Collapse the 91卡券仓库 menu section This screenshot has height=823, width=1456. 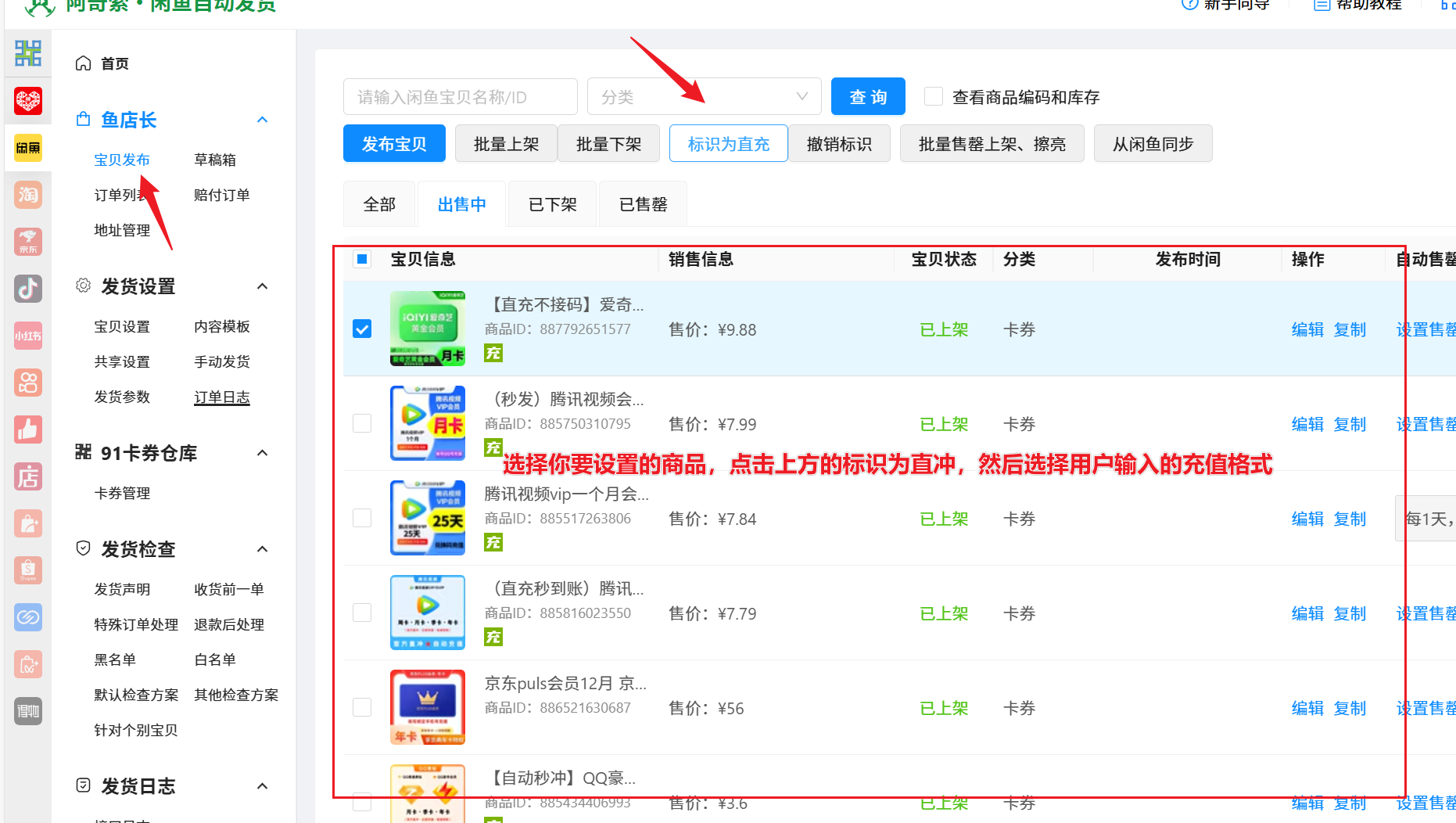click(263, 453)
